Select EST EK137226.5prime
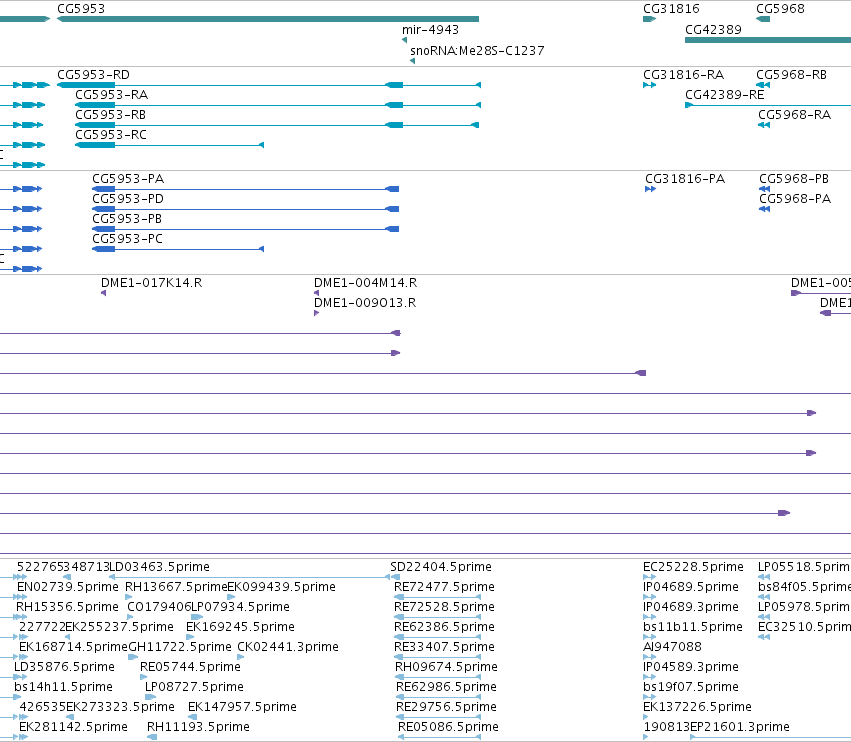This screenshot has height=742, width=851. [697, 707]
